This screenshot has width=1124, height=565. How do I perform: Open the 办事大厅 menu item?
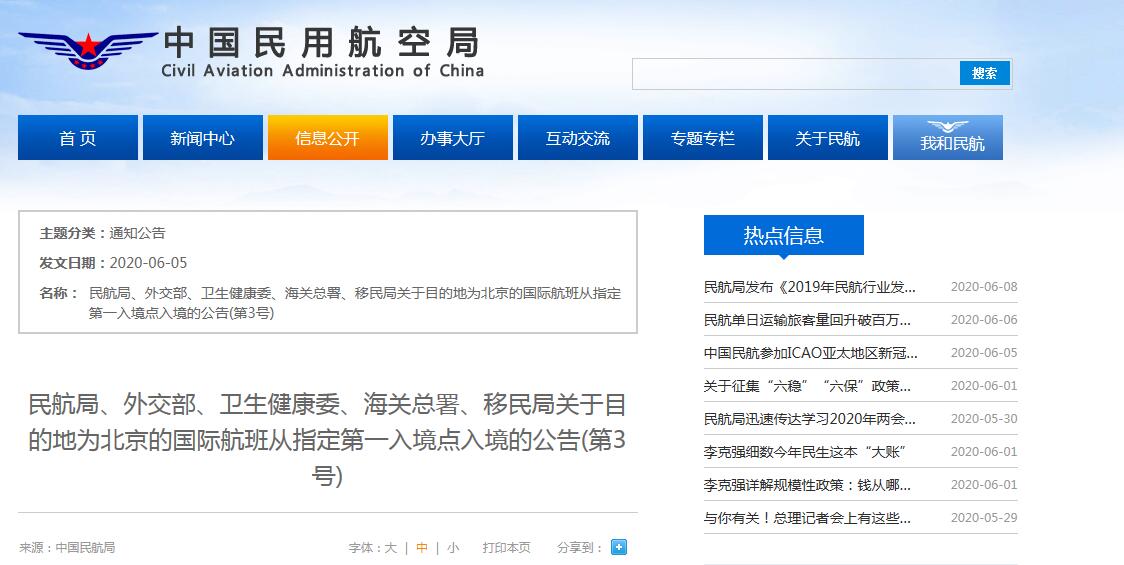tap(452, 138)
